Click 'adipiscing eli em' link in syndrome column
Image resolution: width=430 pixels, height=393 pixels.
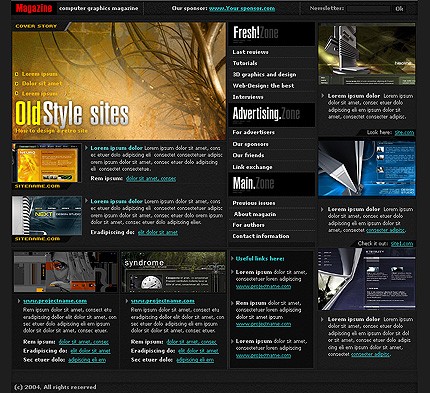[195, 360]
